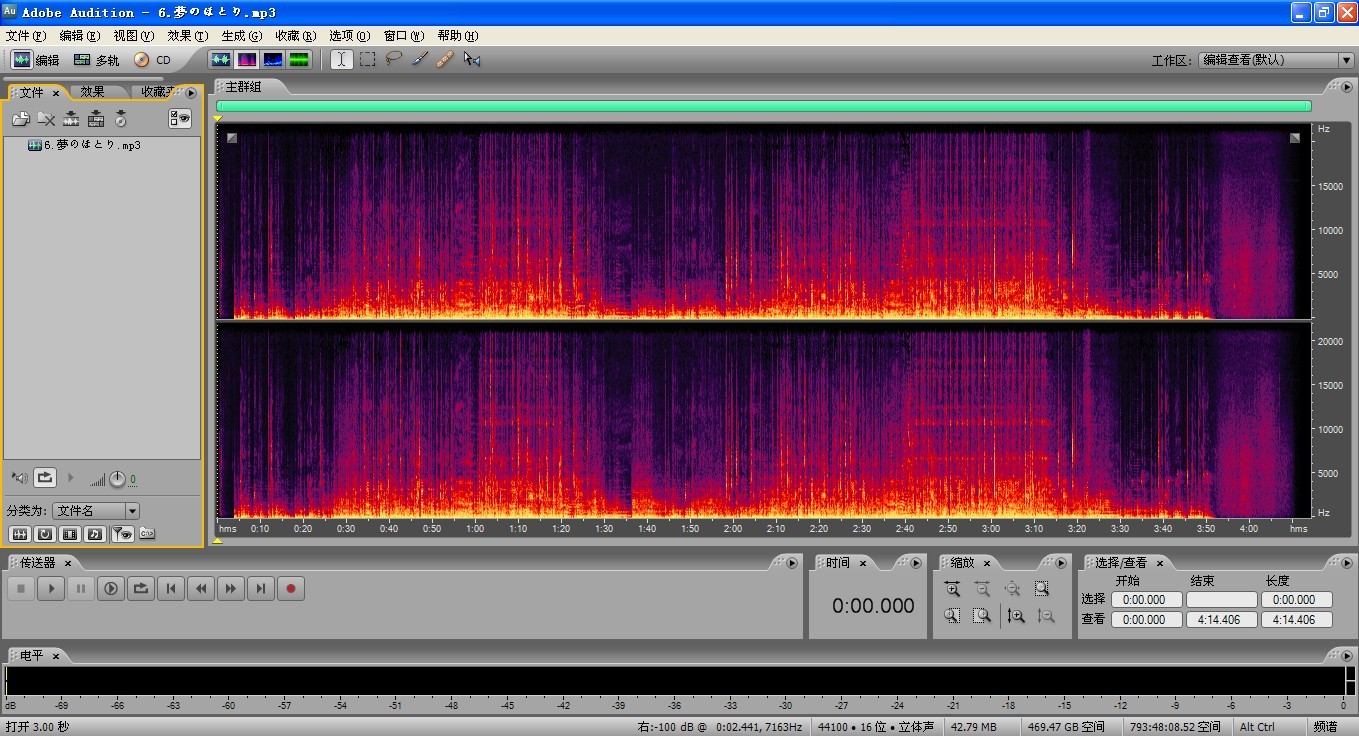Open the CD view

(153, 60)
